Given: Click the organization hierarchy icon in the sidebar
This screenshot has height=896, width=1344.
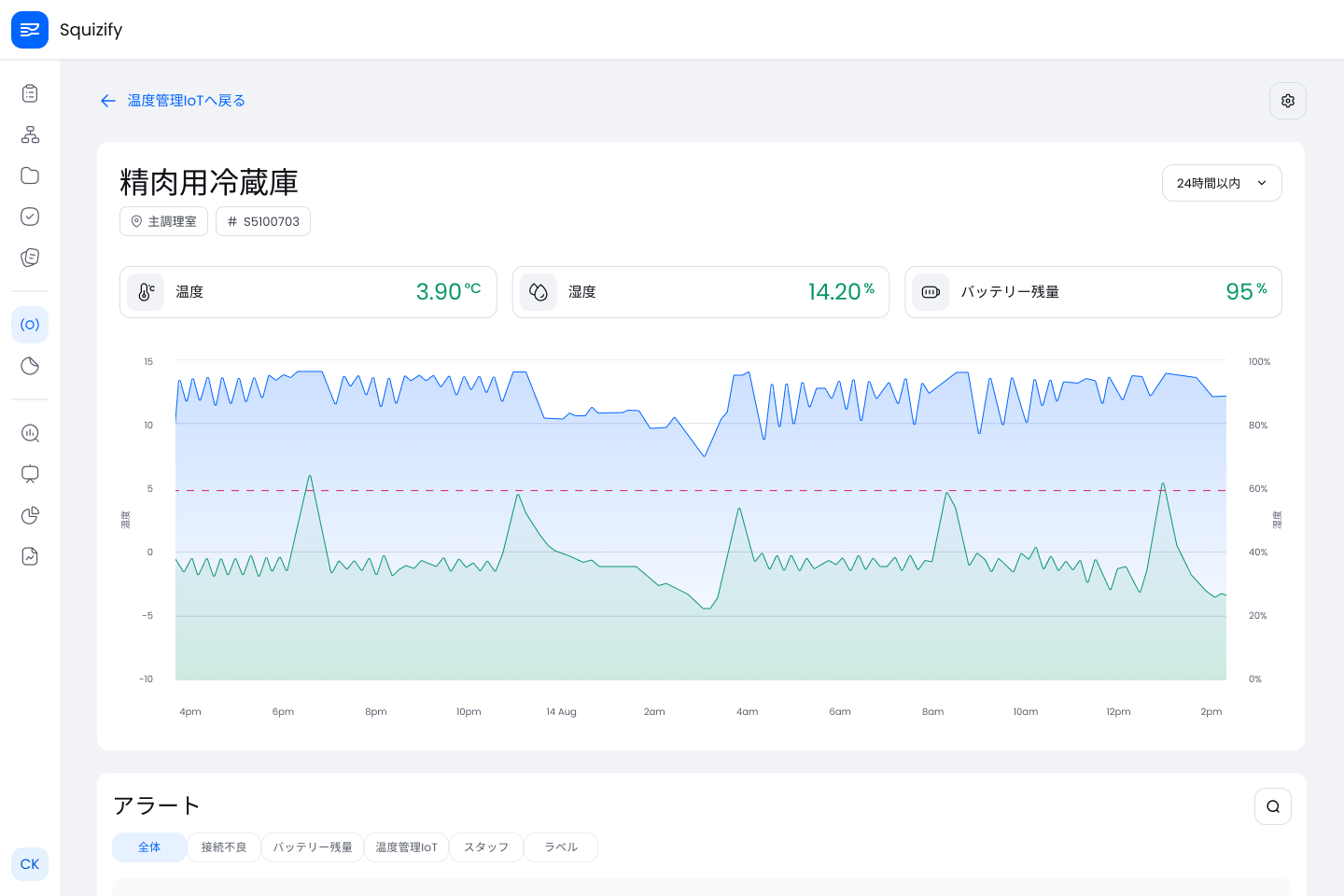Looking at the screenshot, I should point(30,134).
